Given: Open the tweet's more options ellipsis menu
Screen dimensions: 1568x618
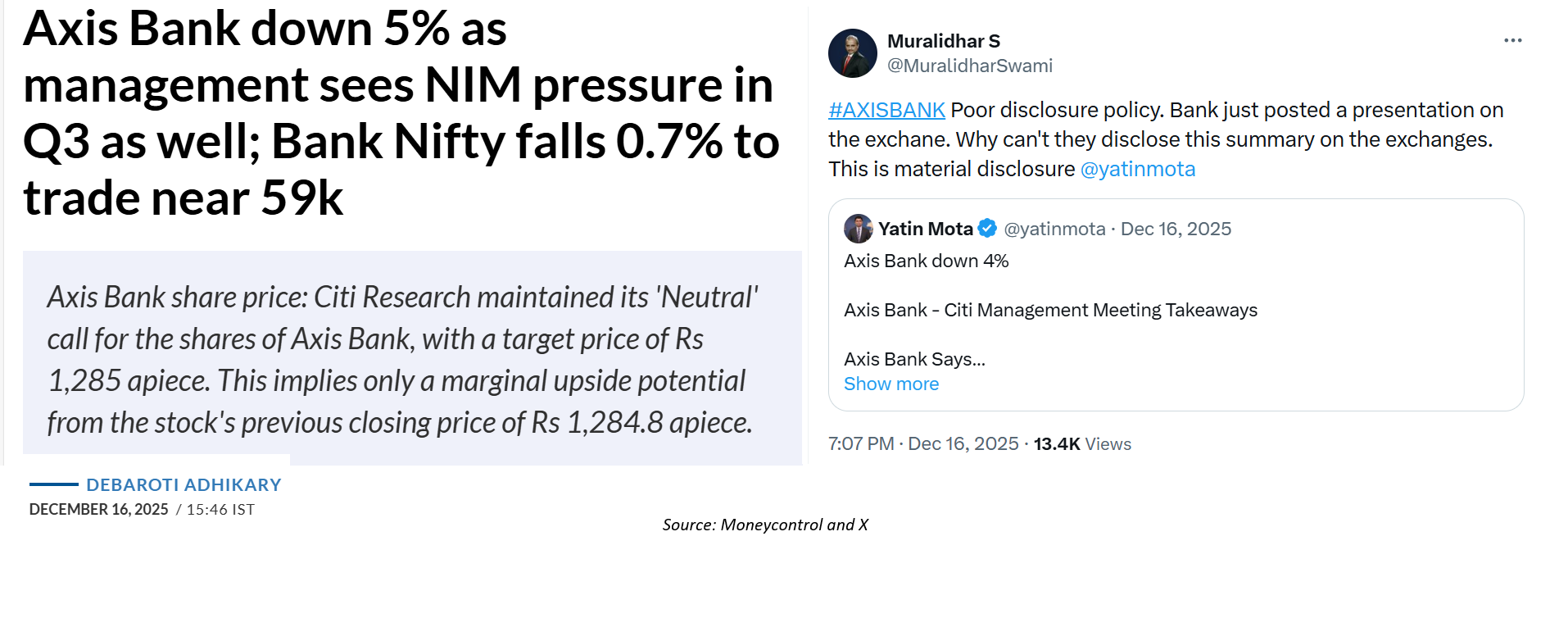Looking at the screenshot, I should (1512, 40).
